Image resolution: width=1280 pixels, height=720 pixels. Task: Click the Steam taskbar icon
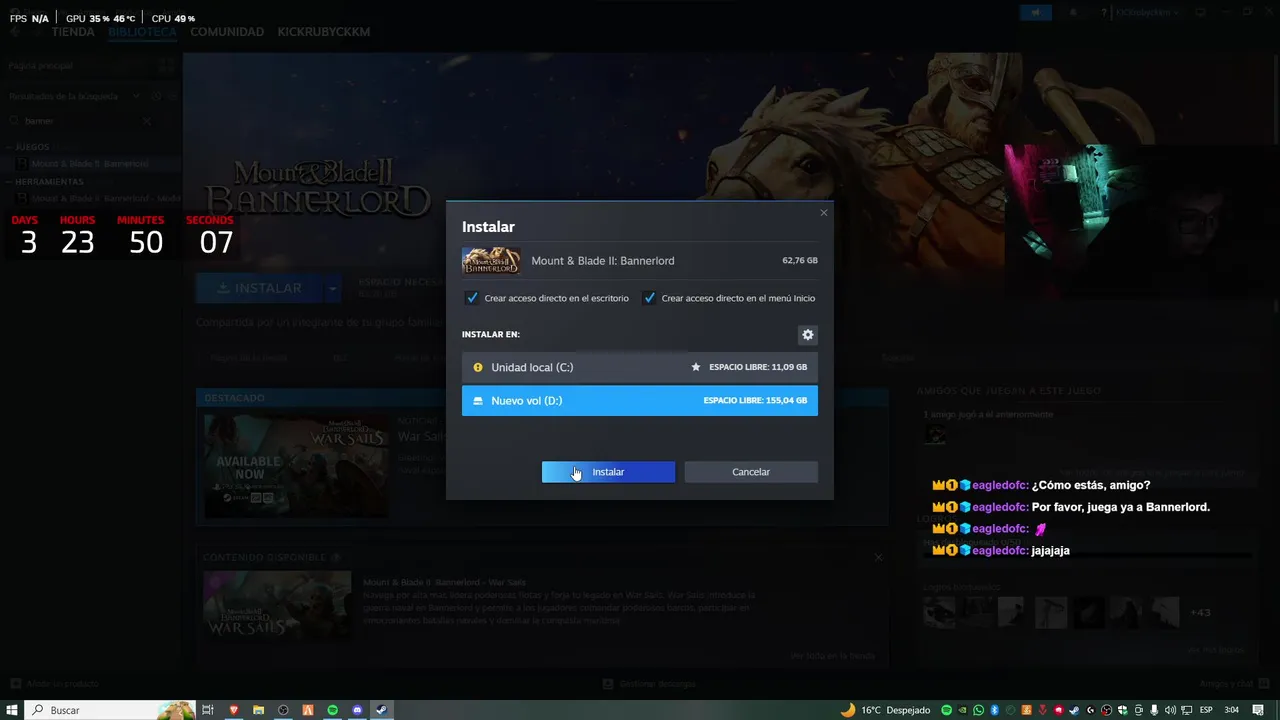382,710
